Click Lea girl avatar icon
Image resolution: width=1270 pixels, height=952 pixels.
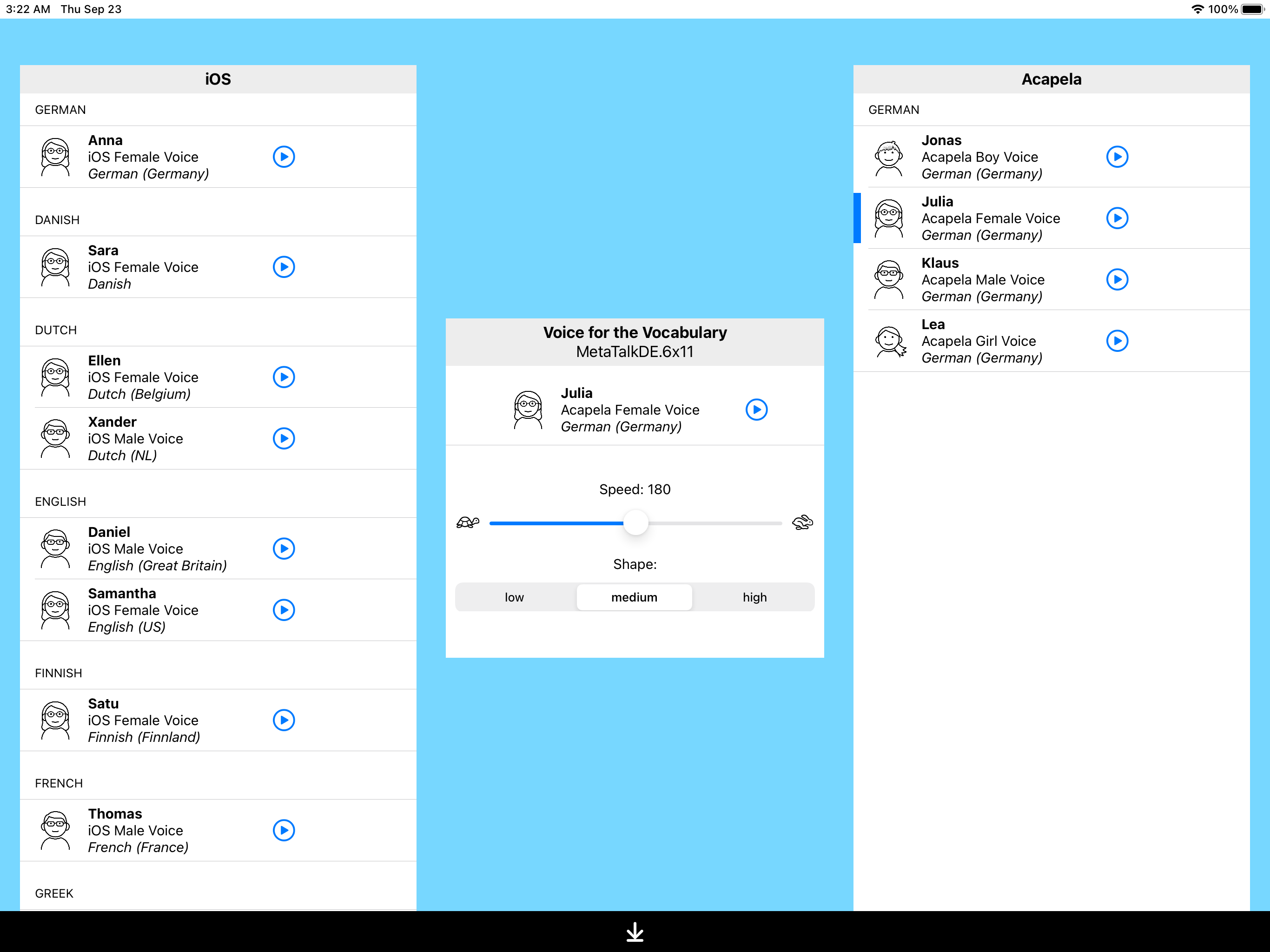(x=891, y=341)
